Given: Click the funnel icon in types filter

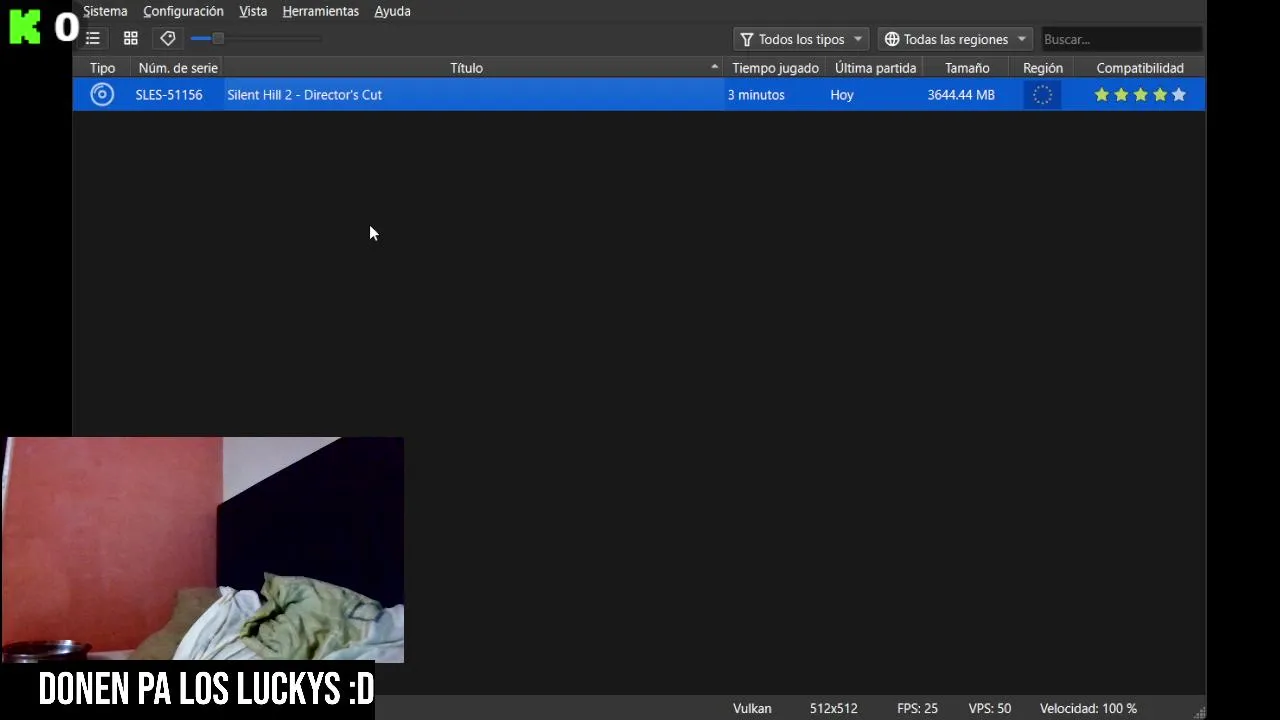Looking at the screenshot, I should pos(747,39).
